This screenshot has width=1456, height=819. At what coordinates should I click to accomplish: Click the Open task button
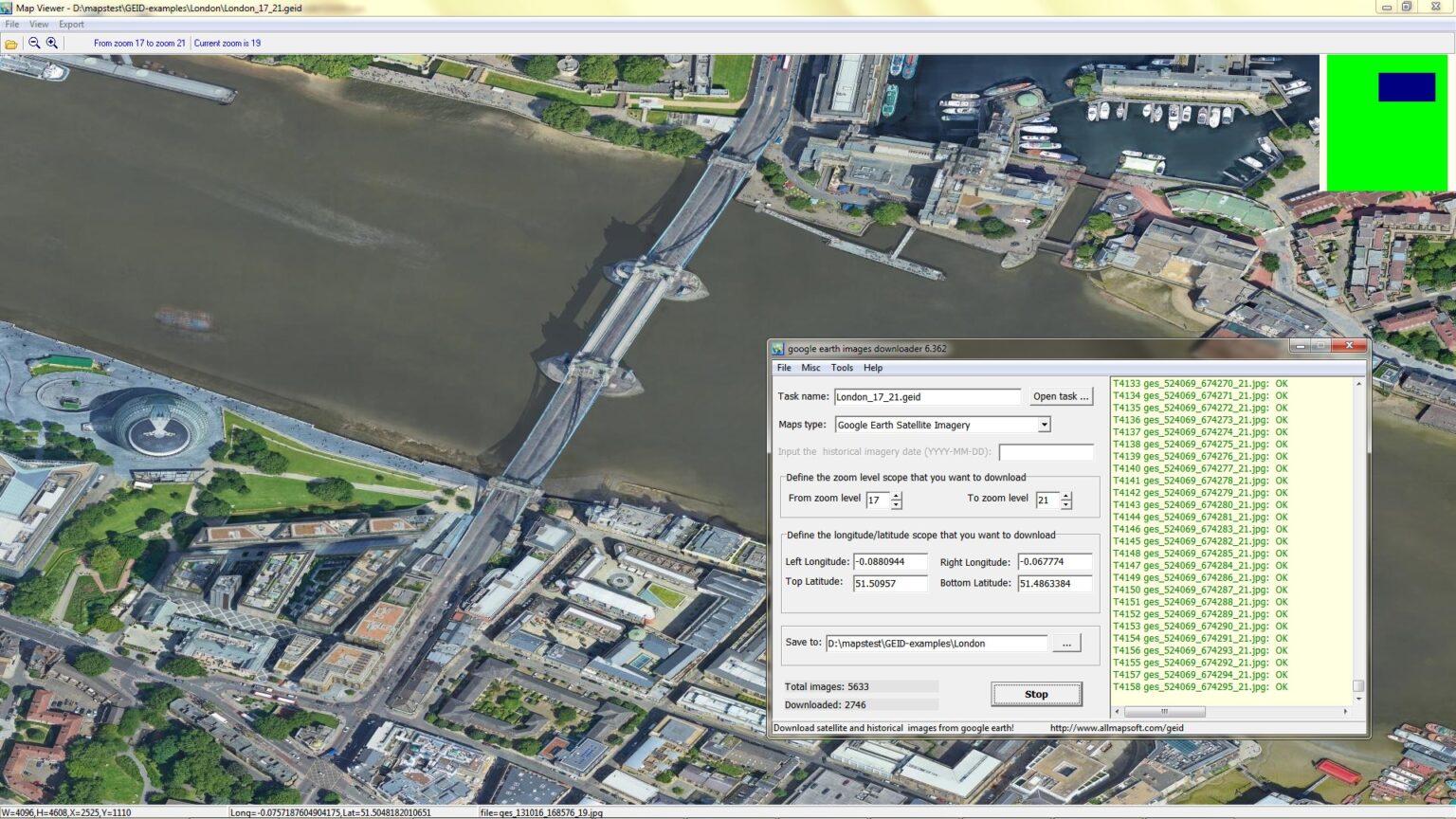(1061, 396)
